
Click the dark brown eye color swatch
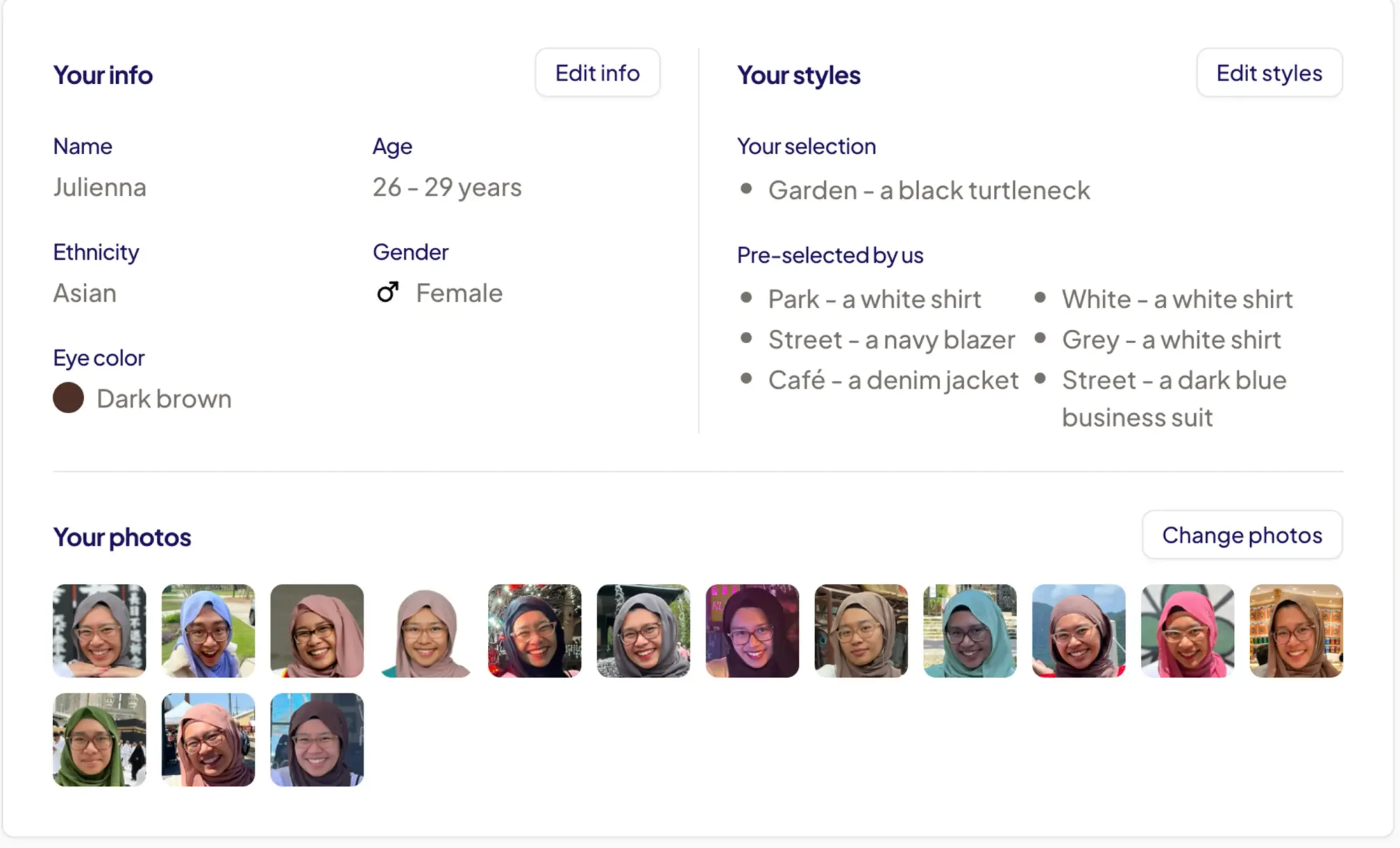click(69, 397)
